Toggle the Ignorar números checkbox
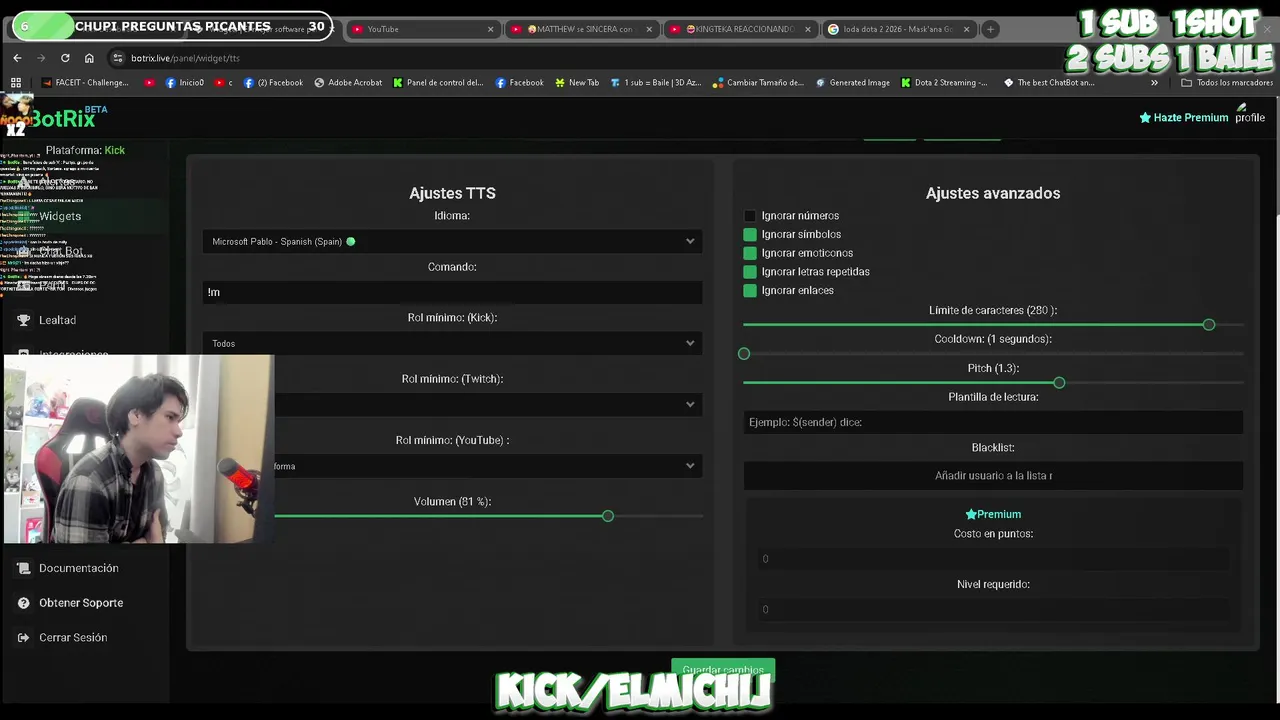 [x=750, y=216]
